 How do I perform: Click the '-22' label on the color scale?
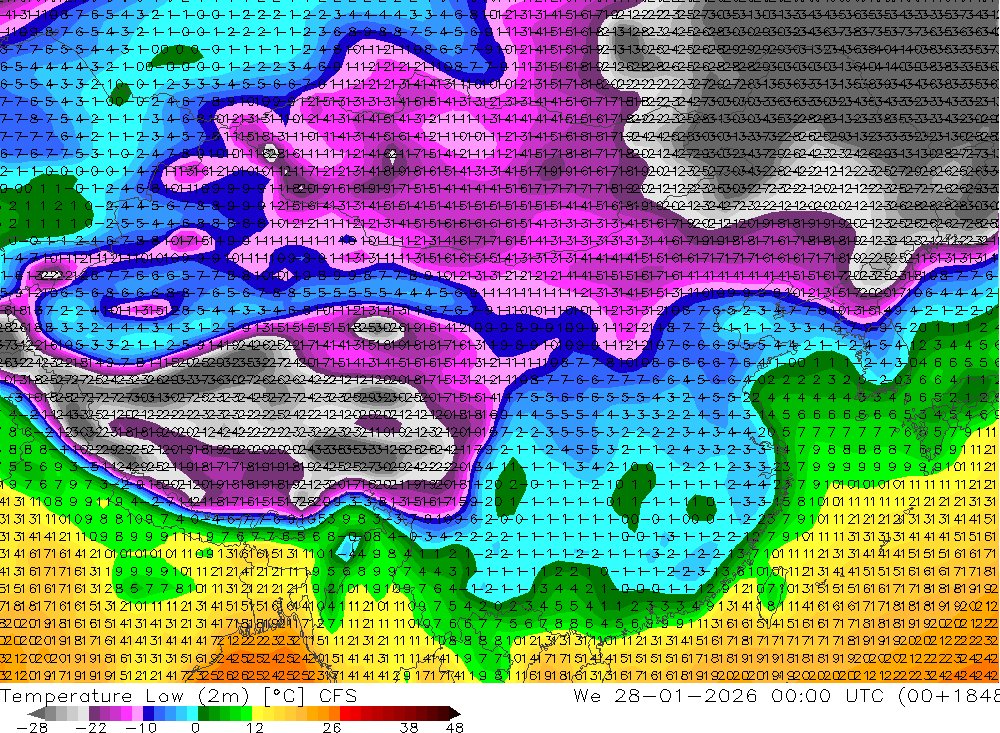tap(91, 727)
